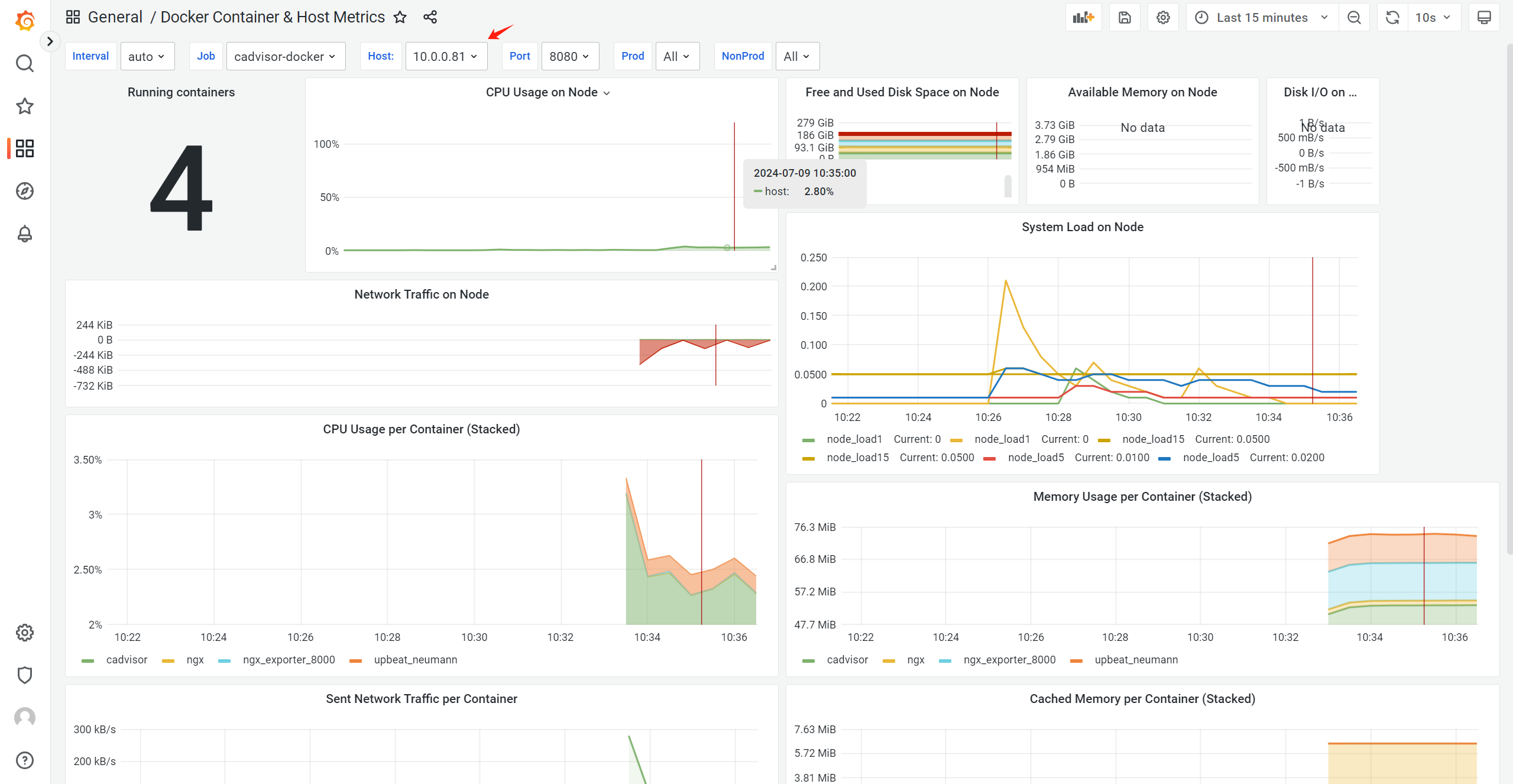Expand the side navigation menu arrow

tap(50, 41)
